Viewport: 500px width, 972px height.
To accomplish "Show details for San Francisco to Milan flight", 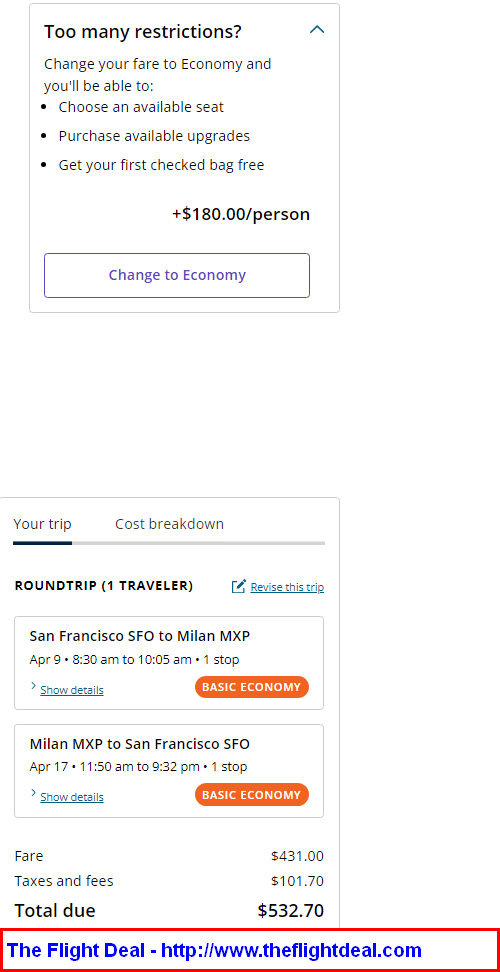I will [72, 690].
